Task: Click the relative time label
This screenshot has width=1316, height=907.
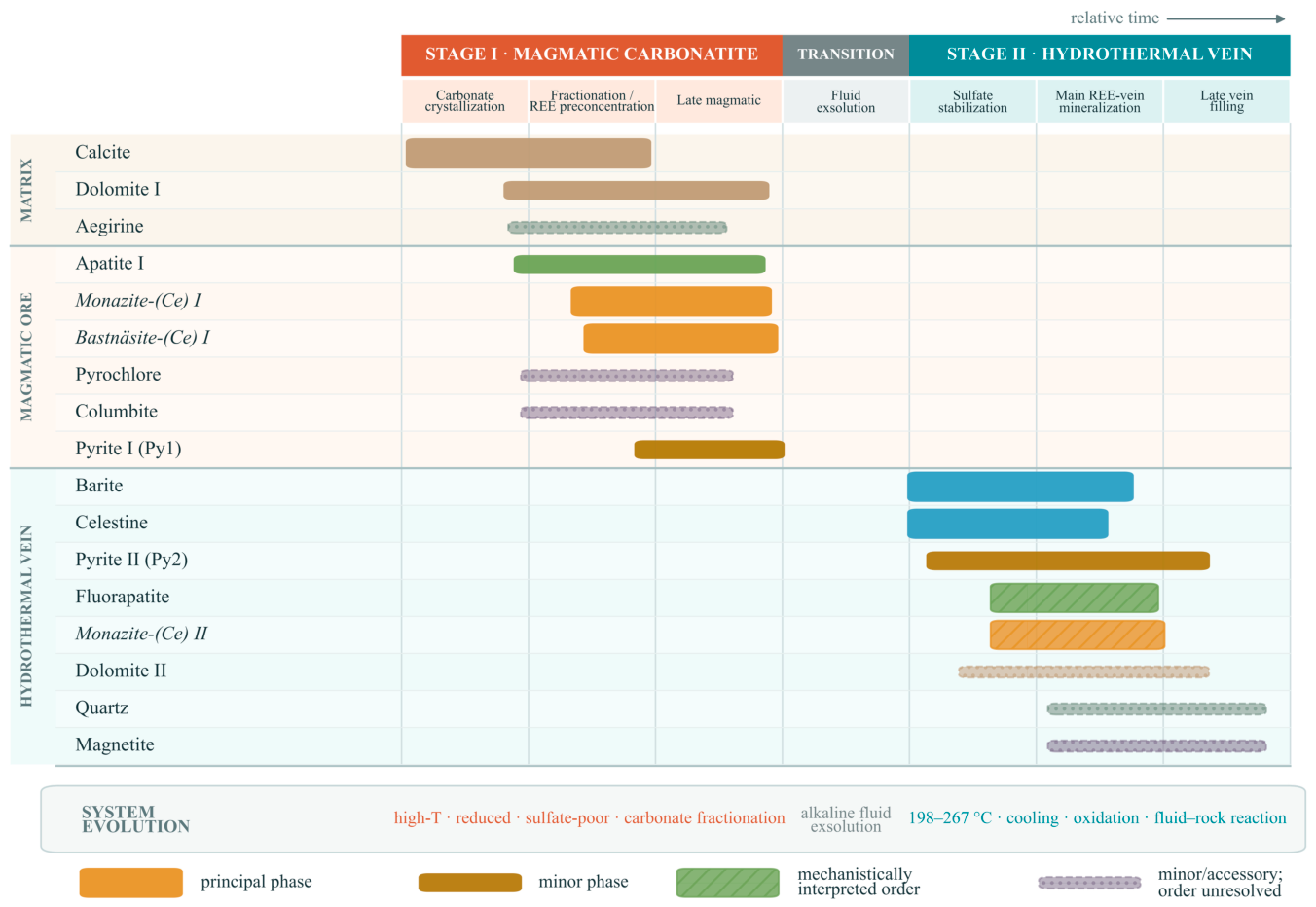Action: pyautogui.click(x=1115, y=18)
